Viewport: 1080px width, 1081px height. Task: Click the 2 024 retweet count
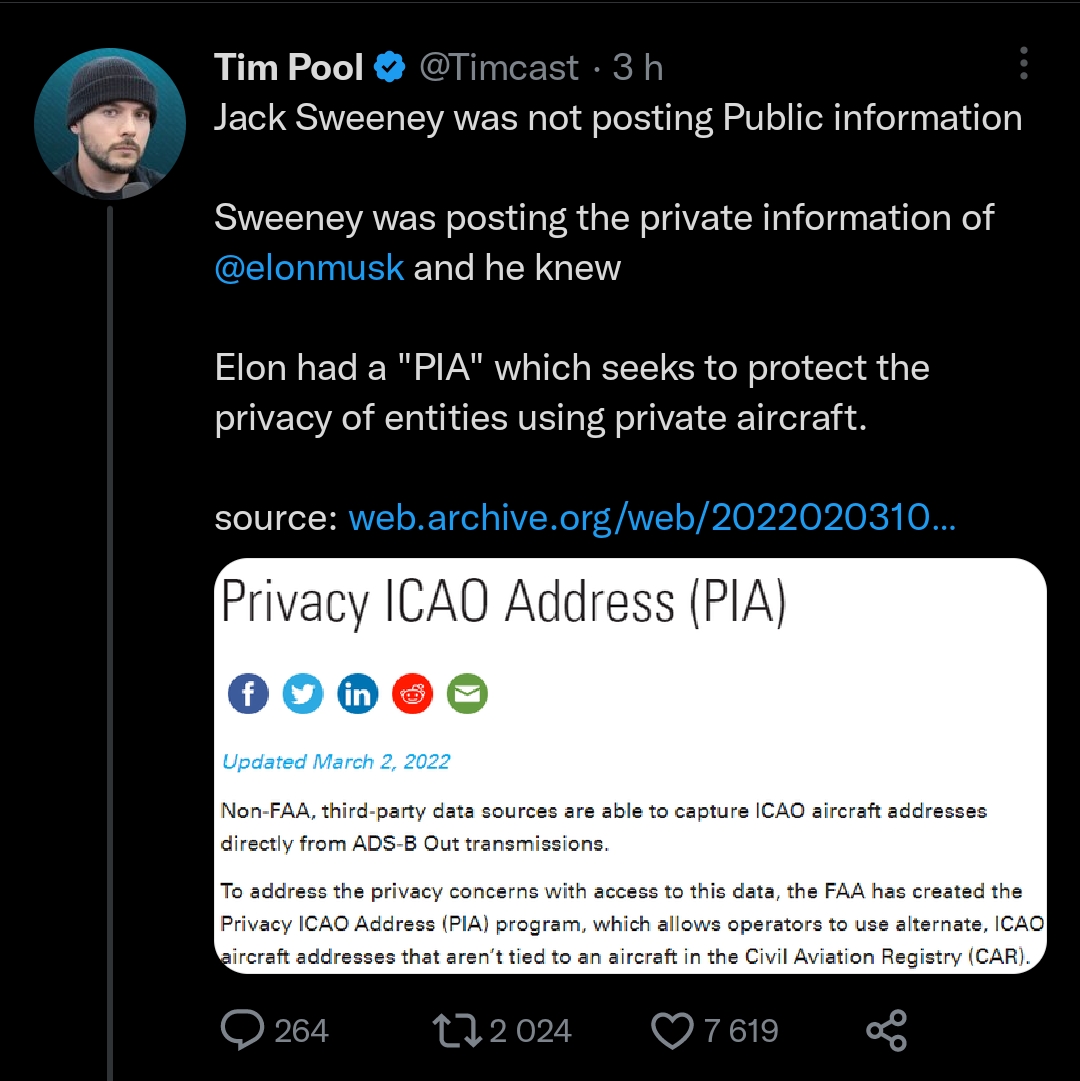(530, 1031)
